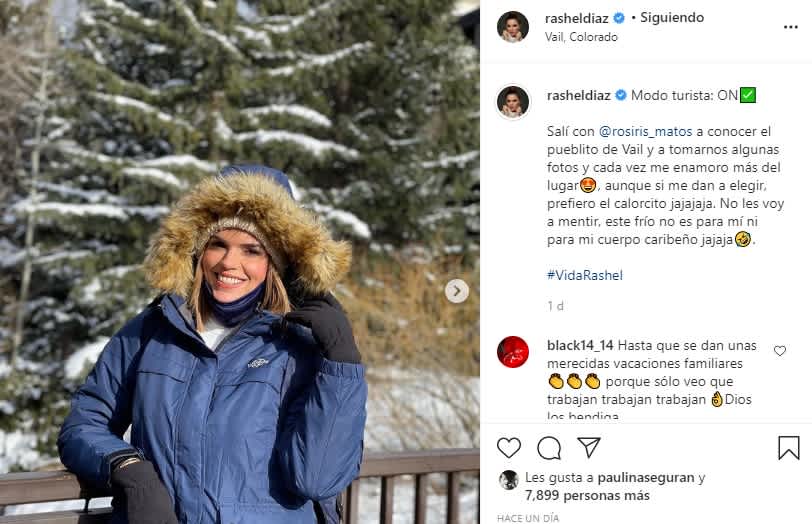Toggle the Siguiendo follow status
Viewport: 812px width, 524px height.
pos(672,18)
